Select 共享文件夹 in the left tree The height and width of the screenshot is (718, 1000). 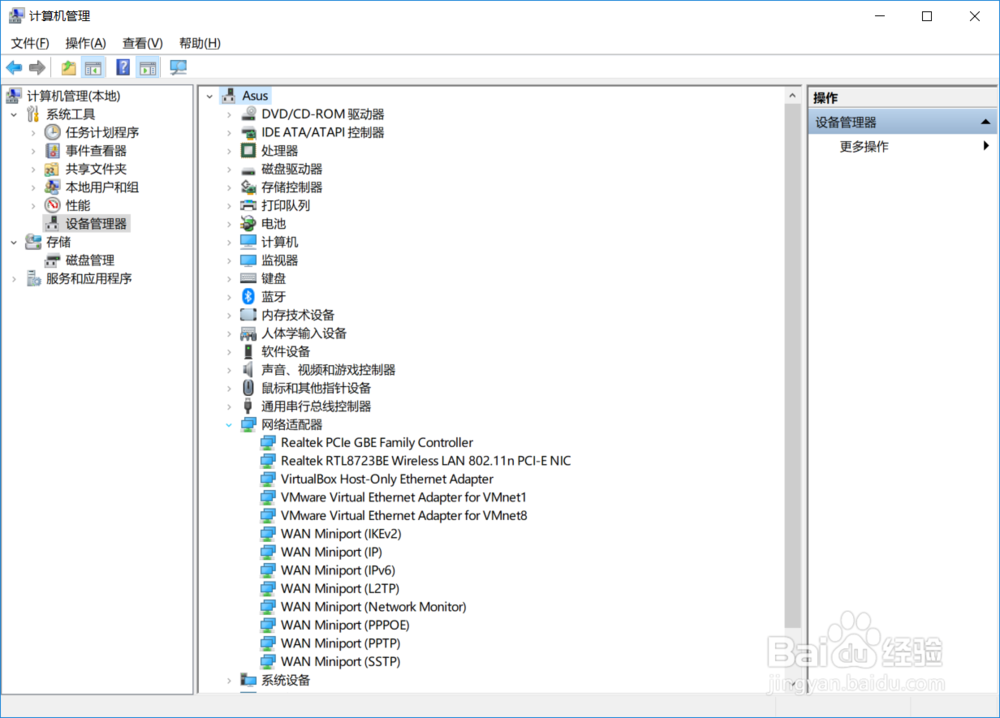click(x=96, y=169)
